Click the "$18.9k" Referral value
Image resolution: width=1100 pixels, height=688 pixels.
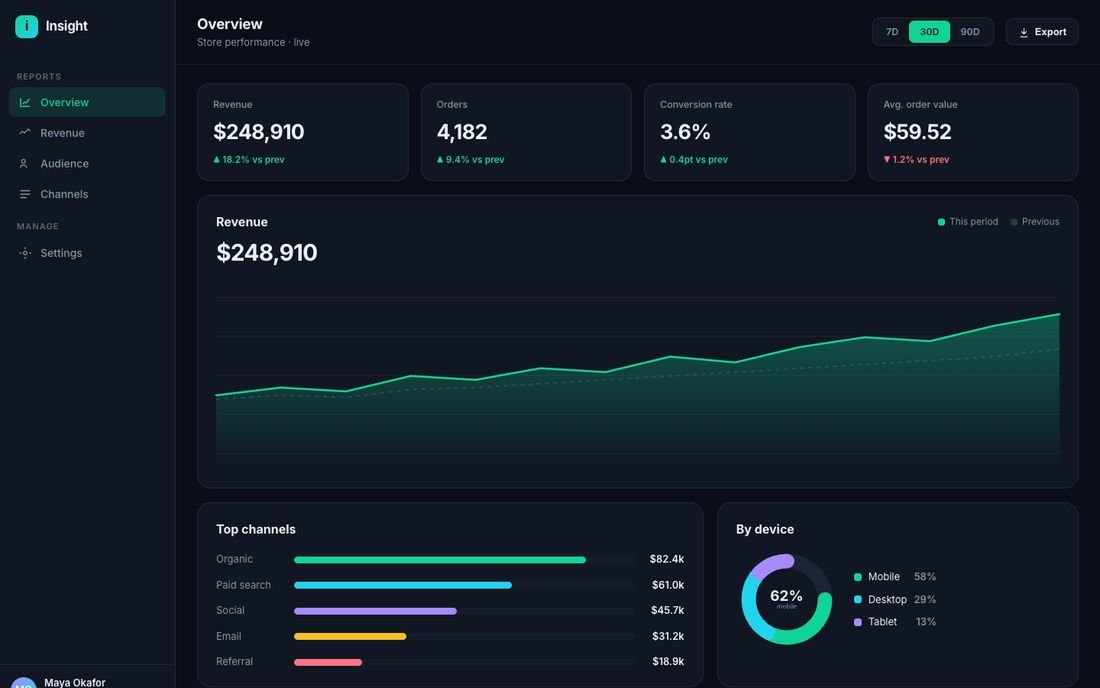[668, 661]
